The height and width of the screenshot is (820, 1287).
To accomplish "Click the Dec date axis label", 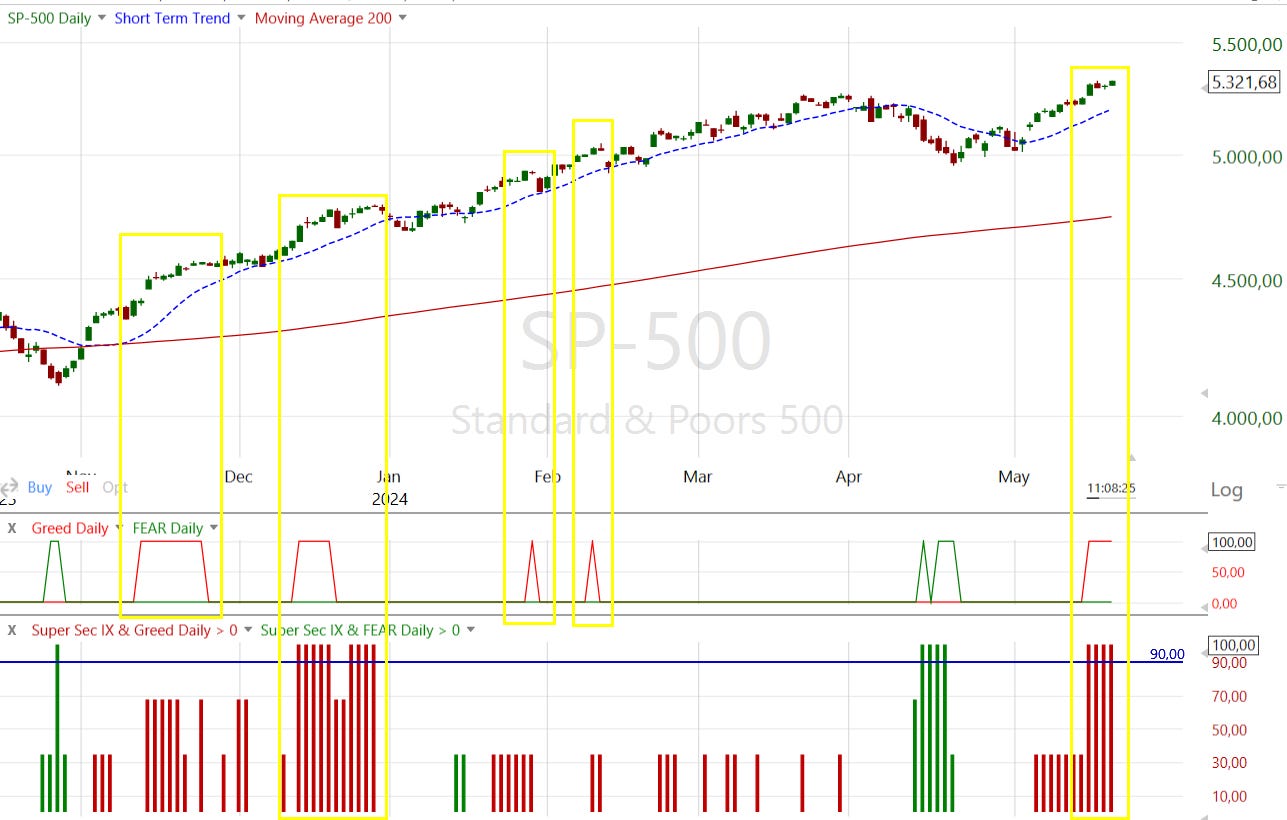I will coord(238,477).
